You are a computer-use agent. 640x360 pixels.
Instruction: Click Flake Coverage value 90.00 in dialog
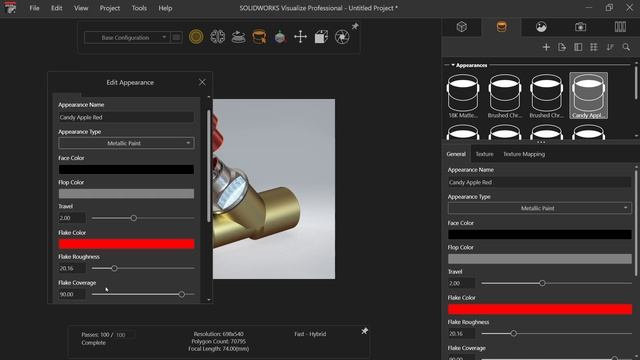coord(72,294)
